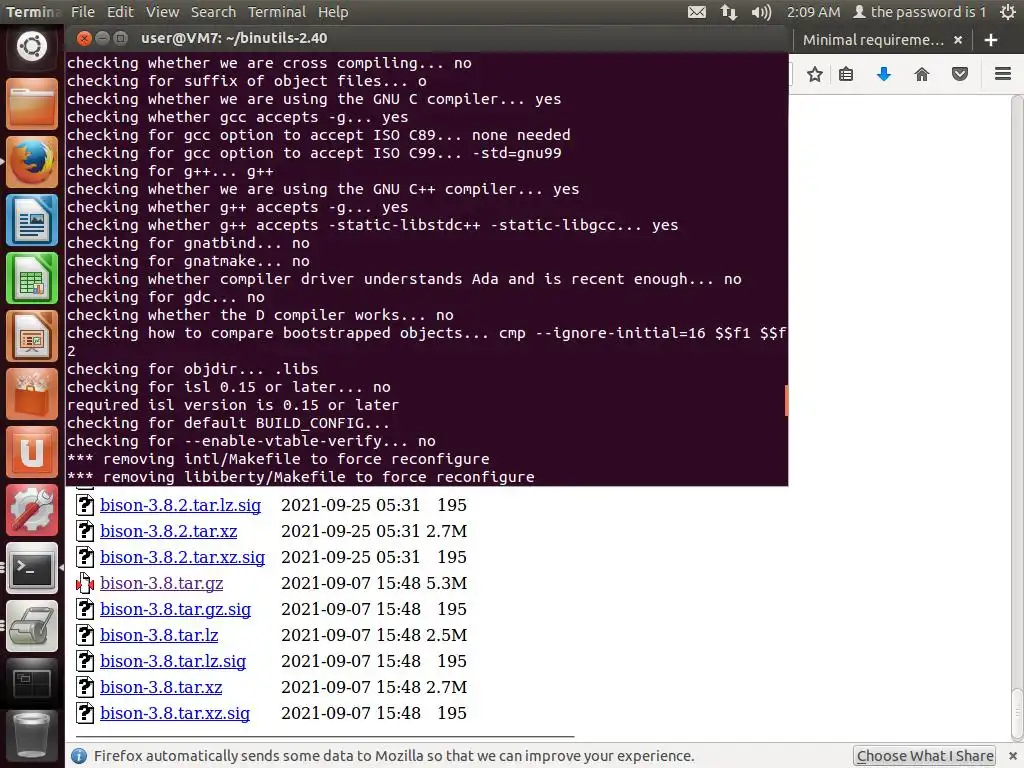Click file icon beside bison-3.8.tar.gz
This screenshot has height=768, width=1024.
coord(85,583)
